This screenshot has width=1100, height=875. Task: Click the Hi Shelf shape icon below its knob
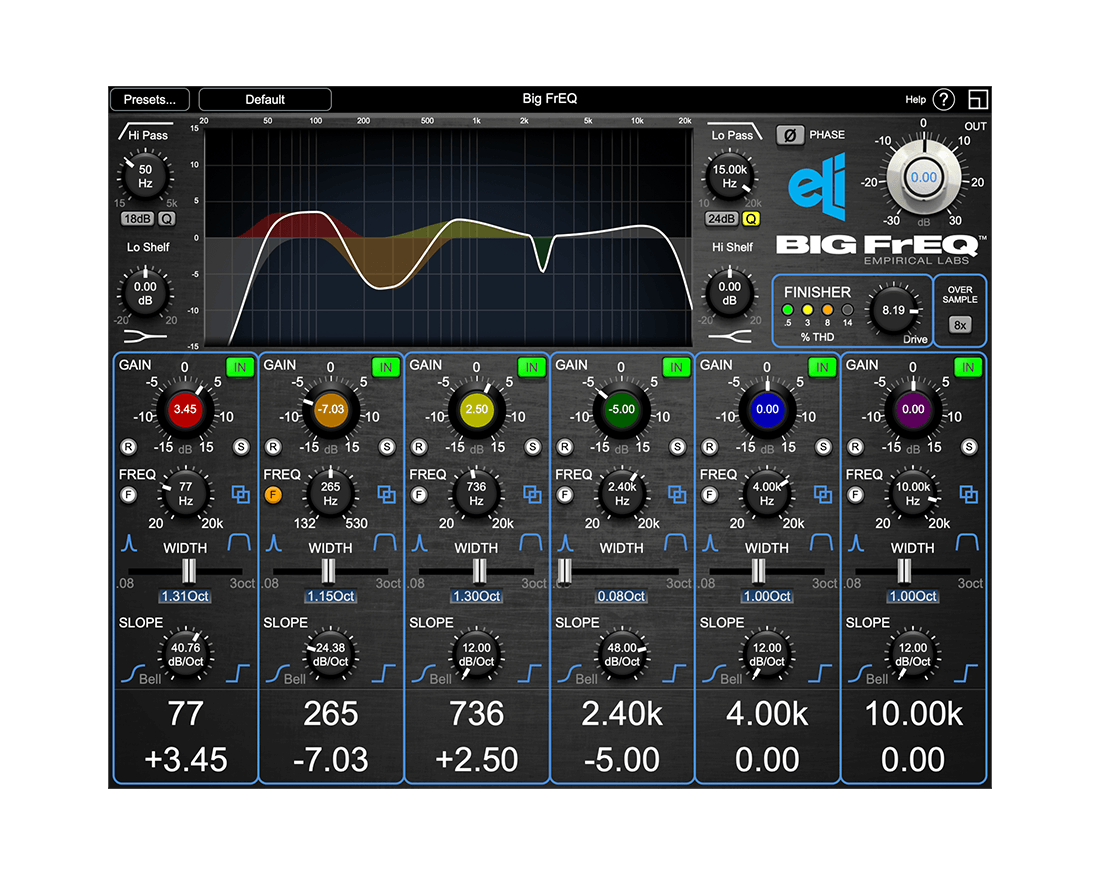click(730, 337)
